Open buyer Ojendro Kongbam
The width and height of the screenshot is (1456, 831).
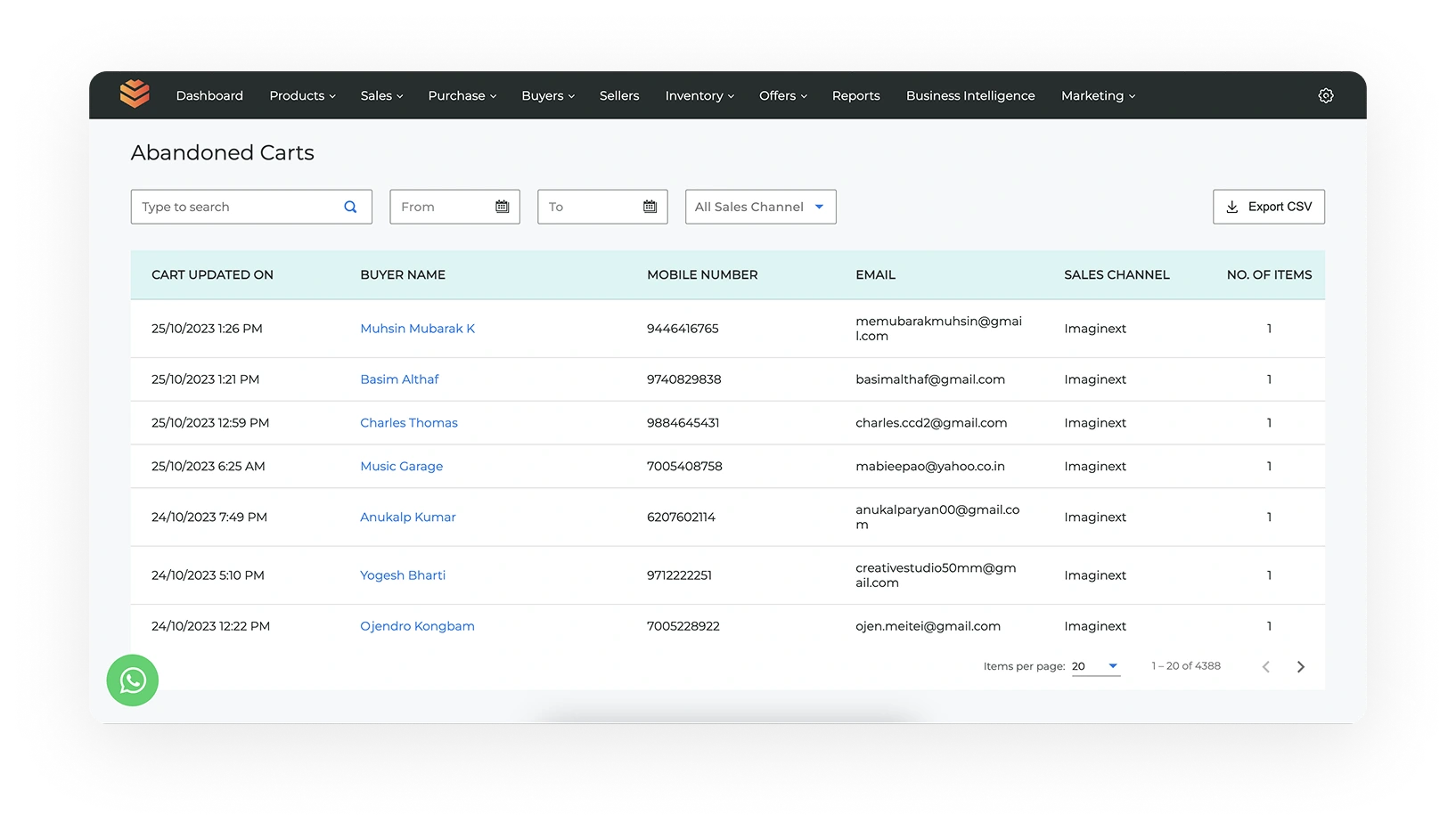point(417,626)
